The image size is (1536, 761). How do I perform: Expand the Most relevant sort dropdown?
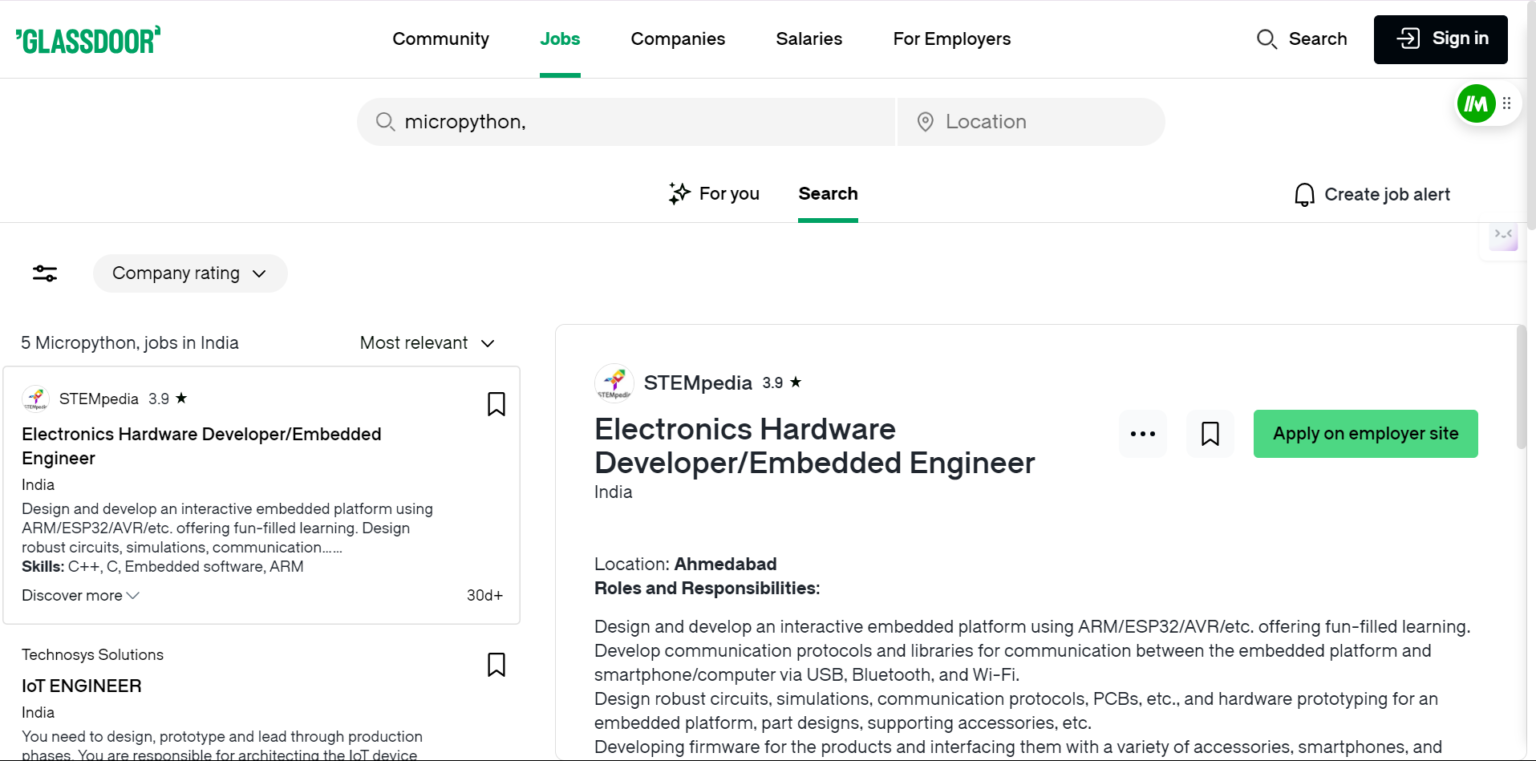click(427, 343)
